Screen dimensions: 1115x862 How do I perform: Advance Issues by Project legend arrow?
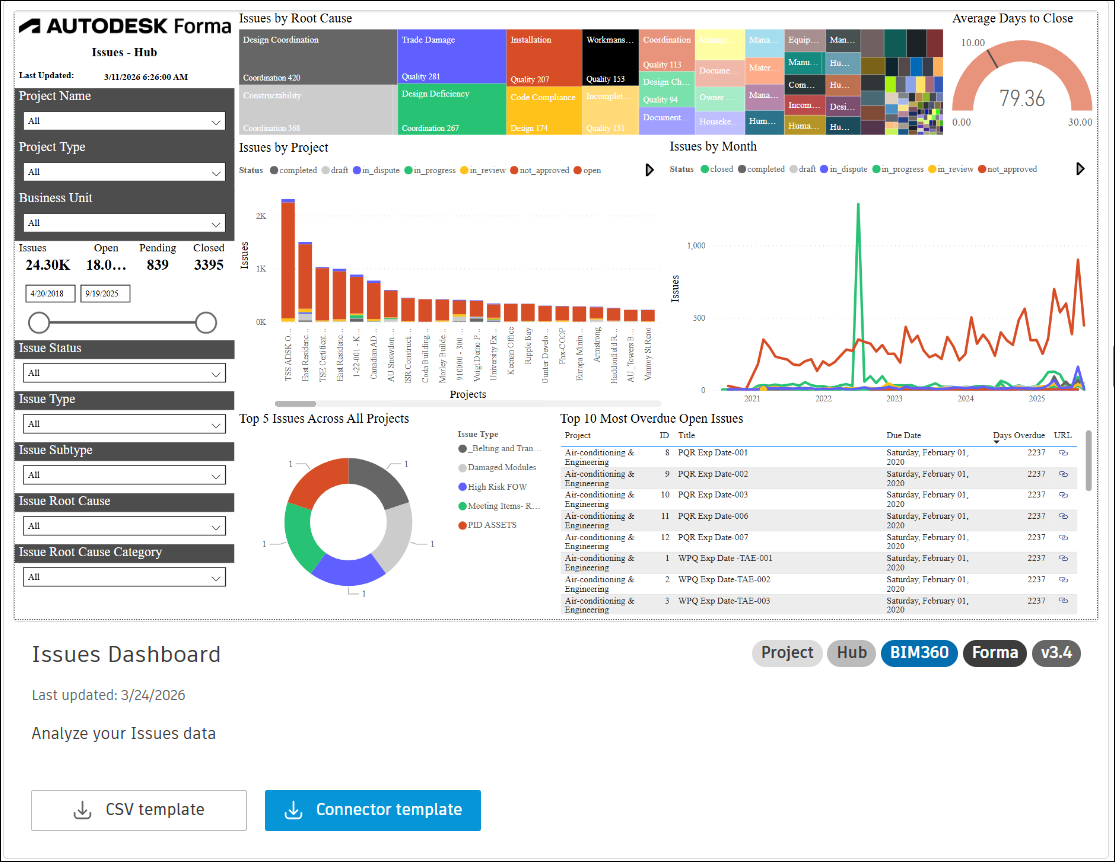click(x=649, y=170)
